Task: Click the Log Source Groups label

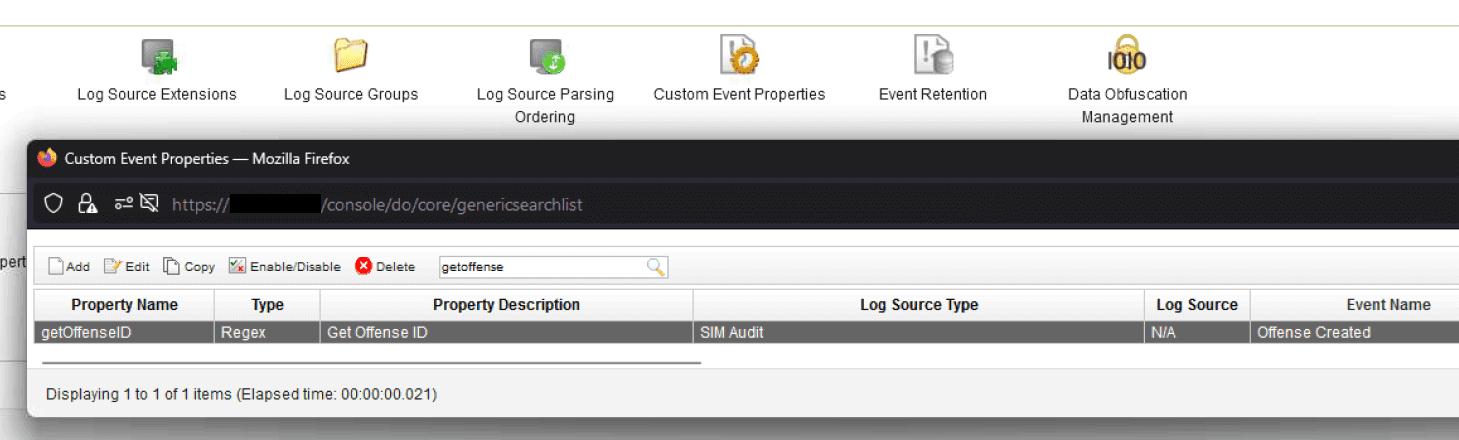Action: (x=351, y=94)
